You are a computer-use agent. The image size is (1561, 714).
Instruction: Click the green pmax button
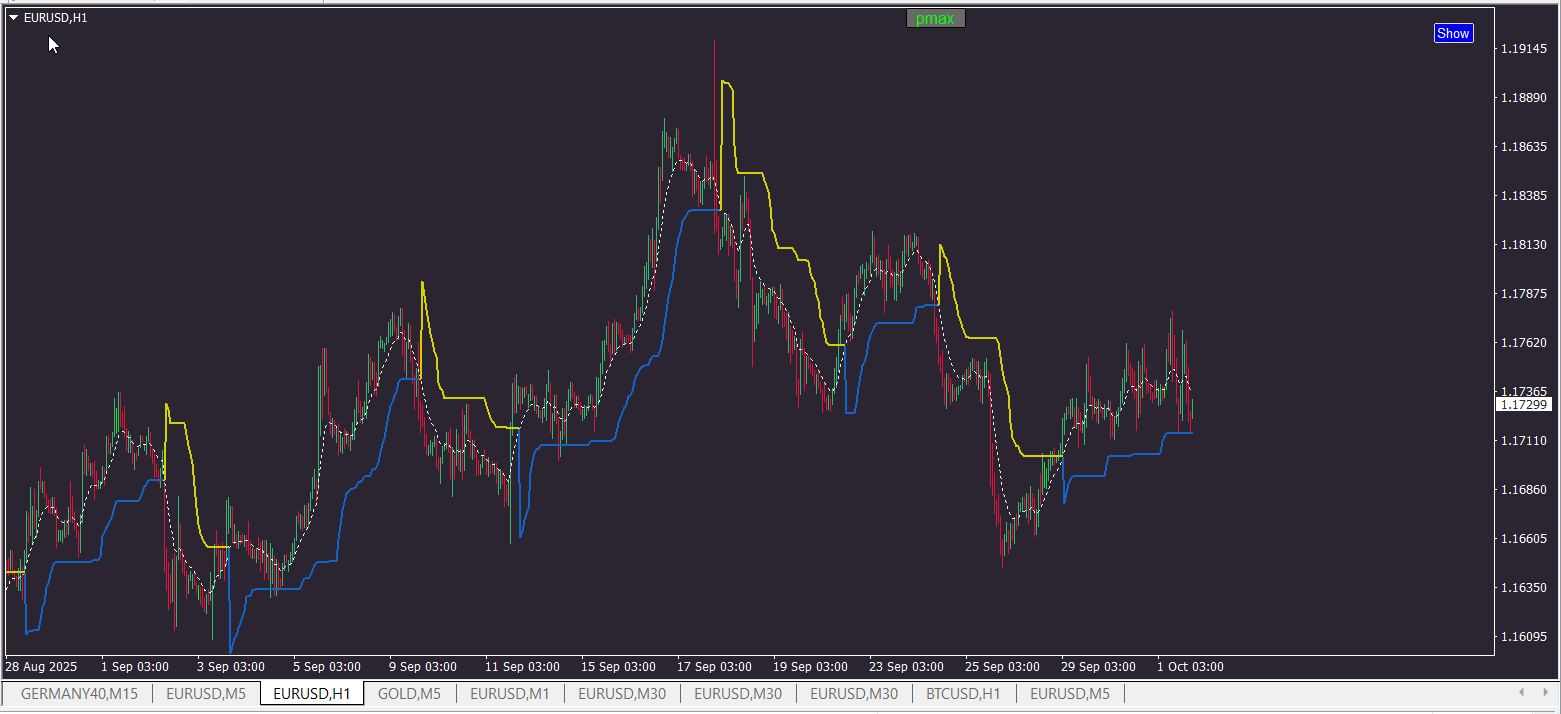click(935, 18)
